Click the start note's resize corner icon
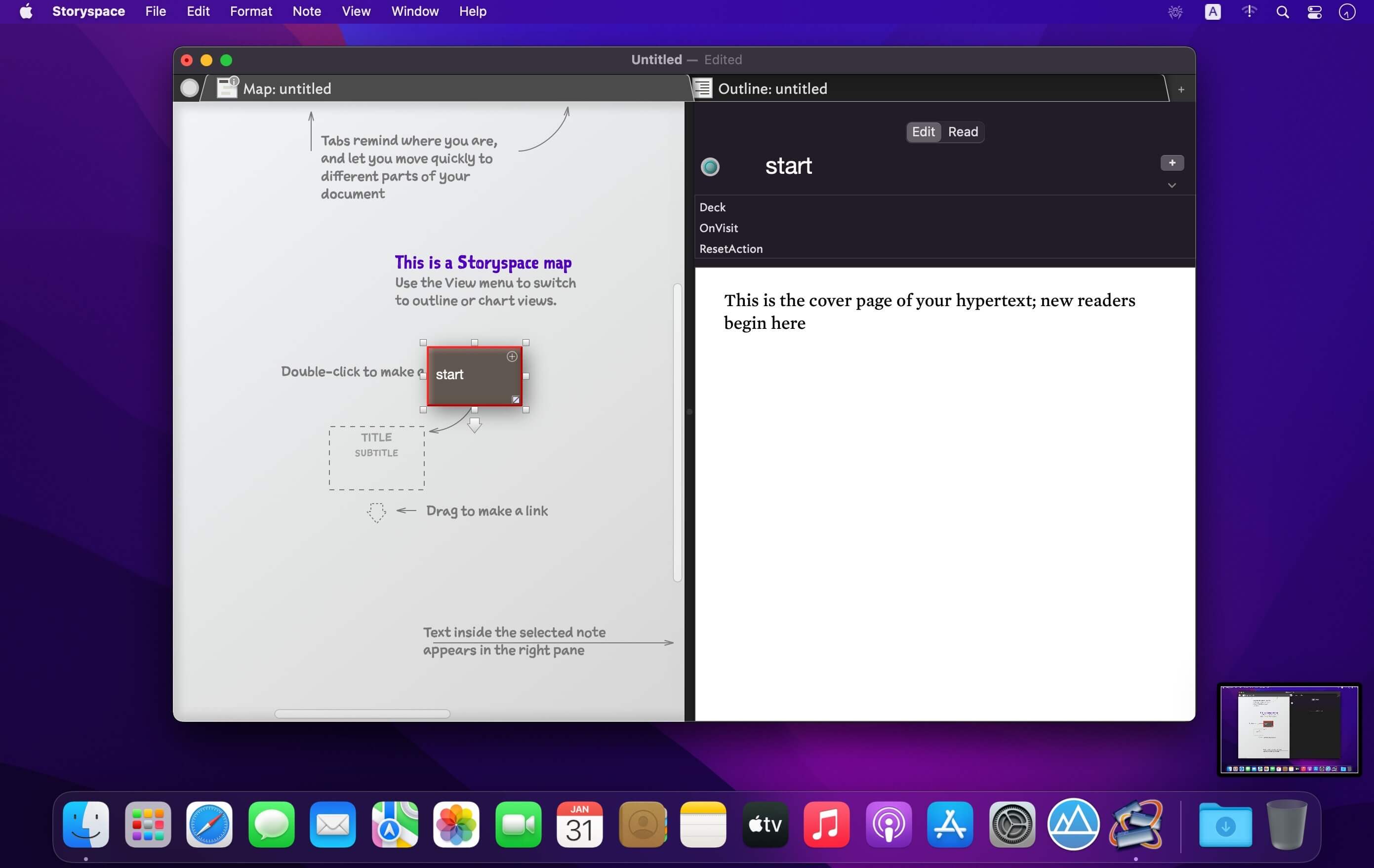Viewport: 1374px width, 868px height. (x=516, y=400)
